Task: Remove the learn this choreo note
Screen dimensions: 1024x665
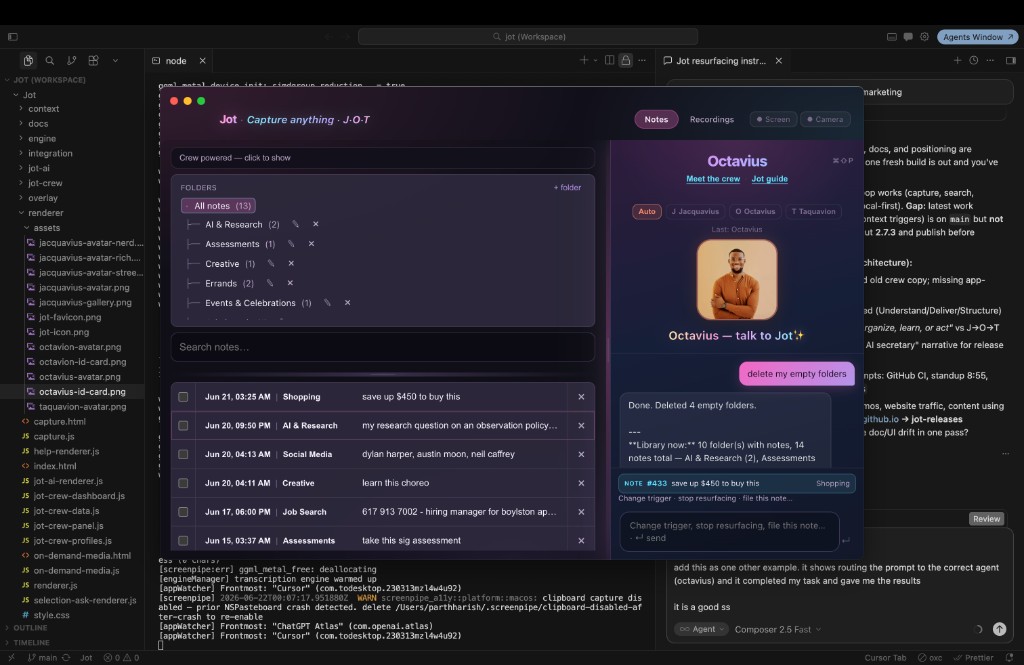Action: [x=581, y=483]
